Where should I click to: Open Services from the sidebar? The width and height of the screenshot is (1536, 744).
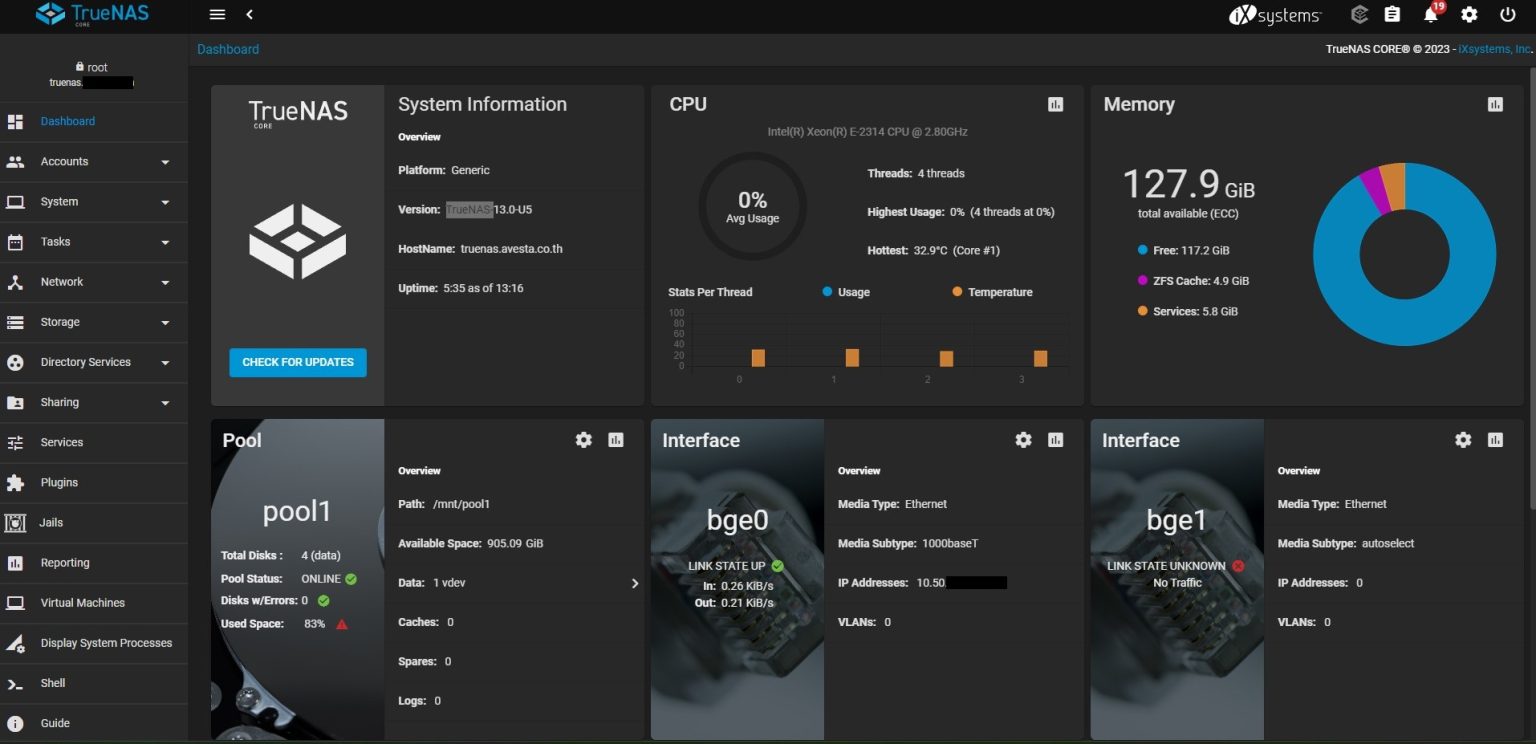click(60, 442)
